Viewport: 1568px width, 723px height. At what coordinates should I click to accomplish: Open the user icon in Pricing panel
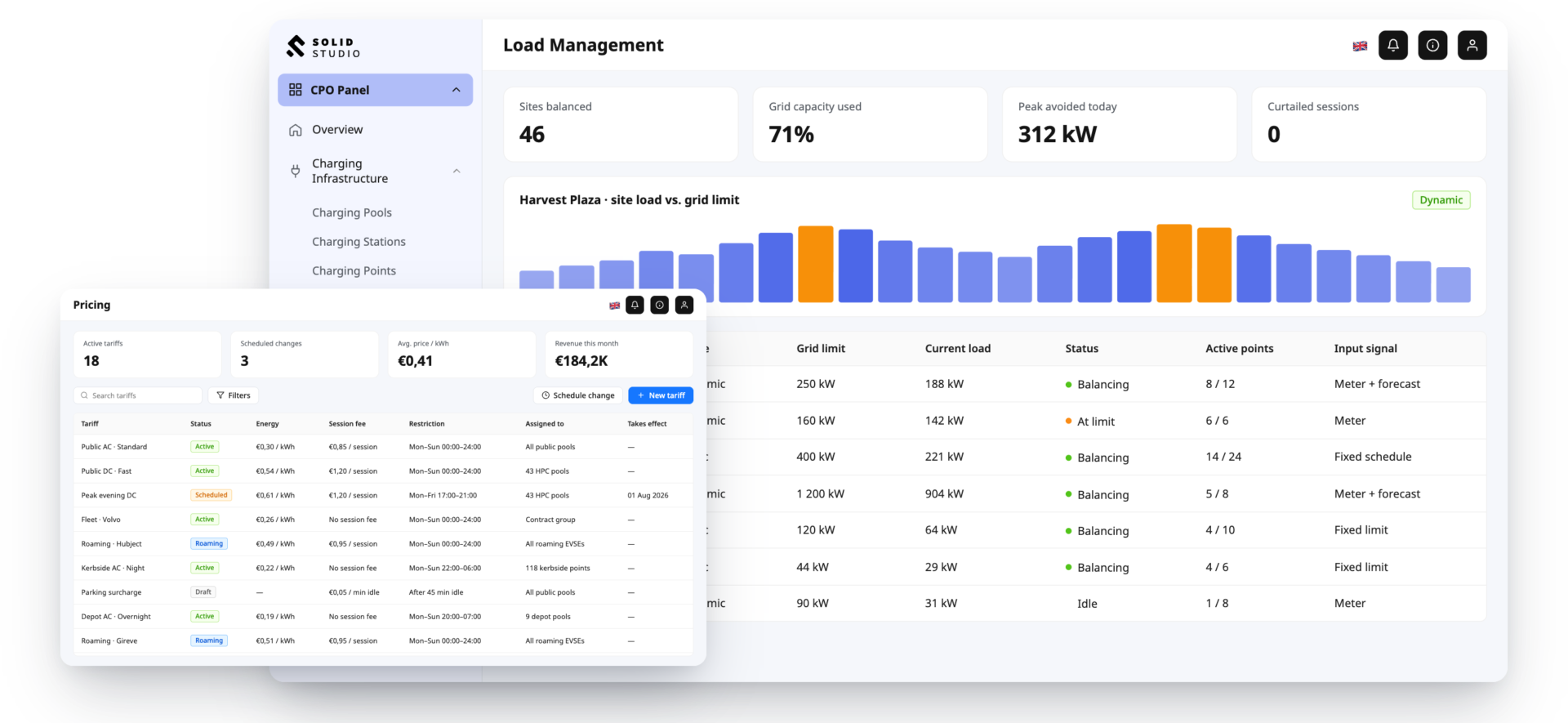click(x=684, y=305)
